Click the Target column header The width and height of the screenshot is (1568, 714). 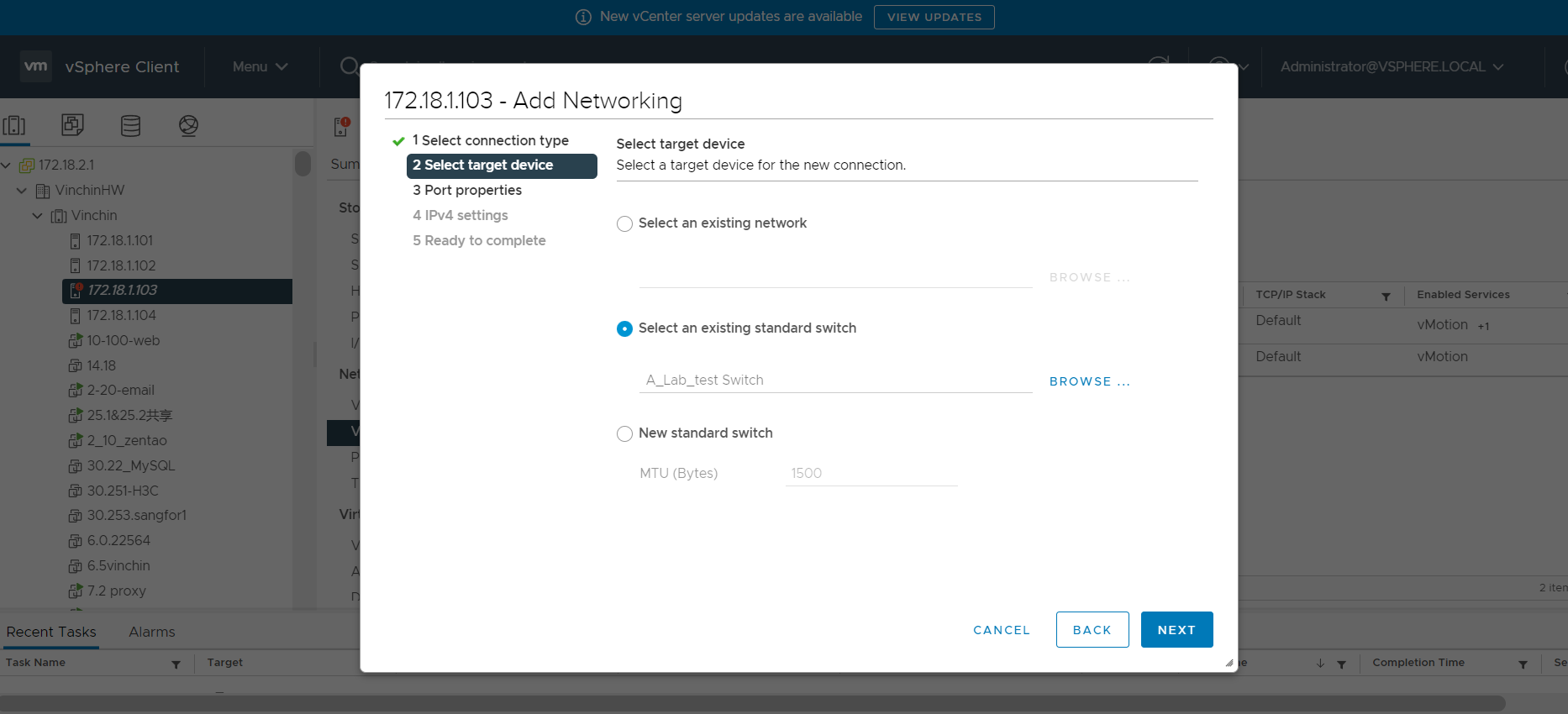(x=225, y=663)
